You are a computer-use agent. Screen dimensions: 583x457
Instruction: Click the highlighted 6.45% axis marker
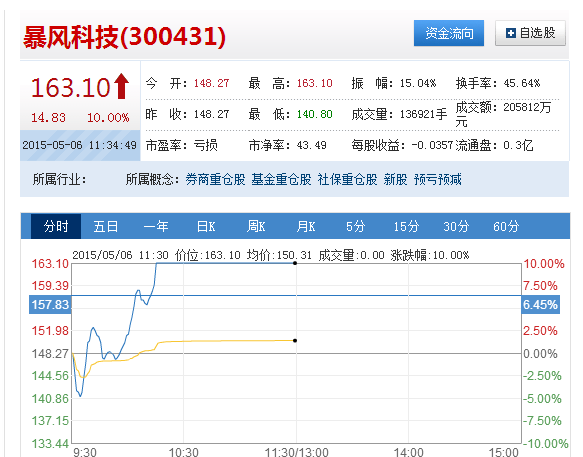coord(541,305)
